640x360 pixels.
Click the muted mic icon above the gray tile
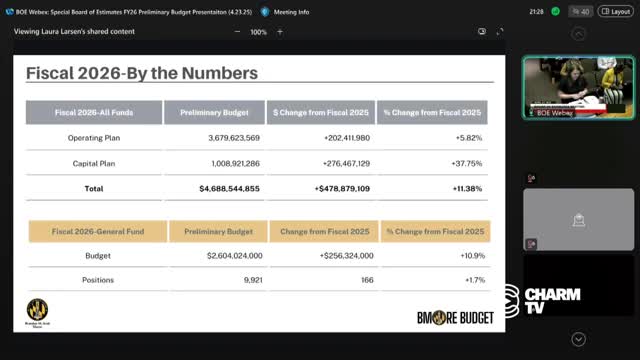531,178
